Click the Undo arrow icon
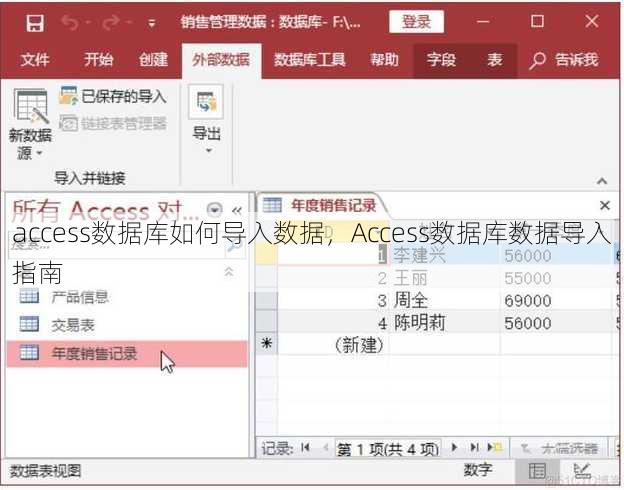Screen dimensions: 624x490 point(70,23)
